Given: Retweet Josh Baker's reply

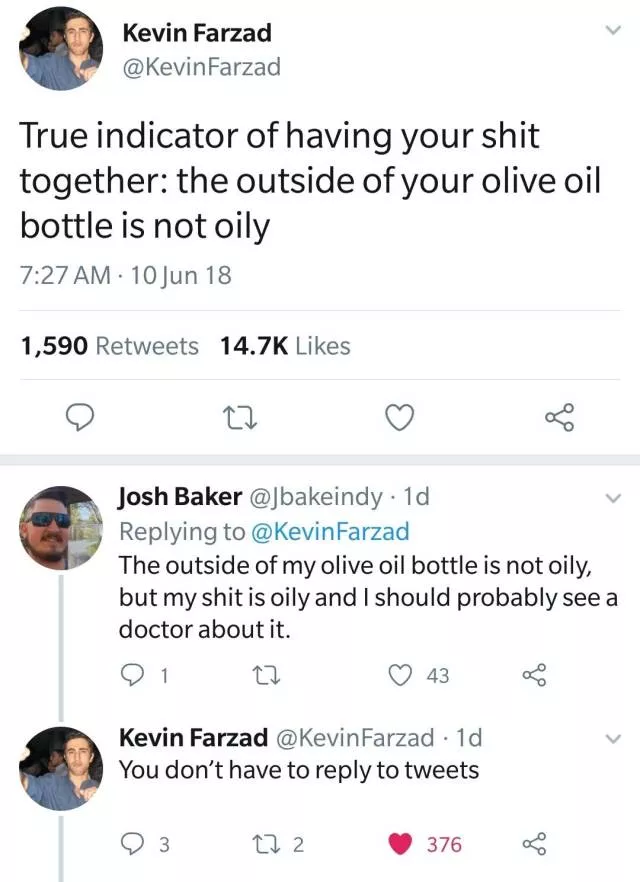Looking at the screenshot, I should (x=272, y=676).
